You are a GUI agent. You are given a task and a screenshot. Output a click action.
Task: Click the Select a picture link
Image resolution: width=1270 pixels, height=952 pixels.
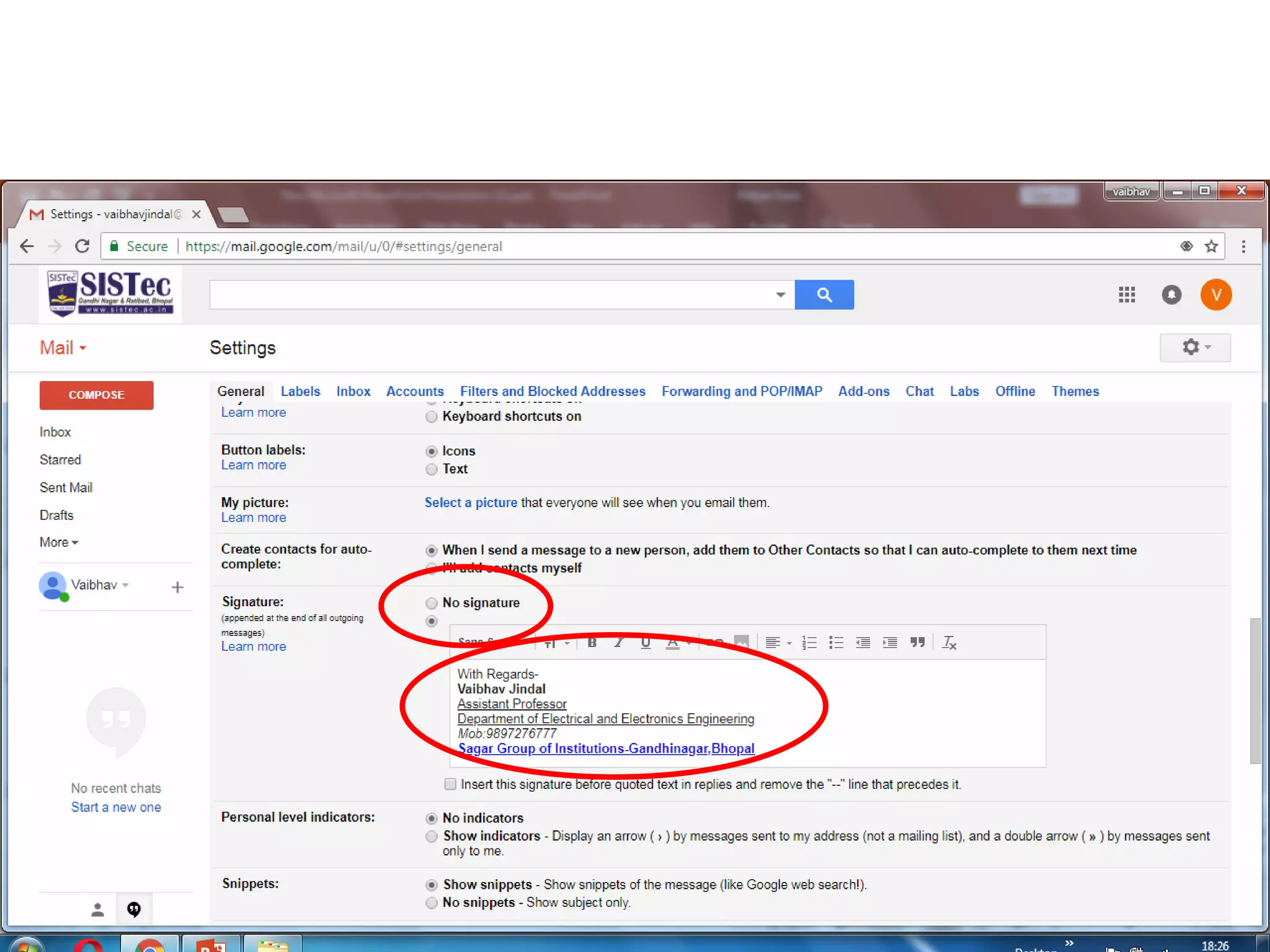tap(471, 503)
